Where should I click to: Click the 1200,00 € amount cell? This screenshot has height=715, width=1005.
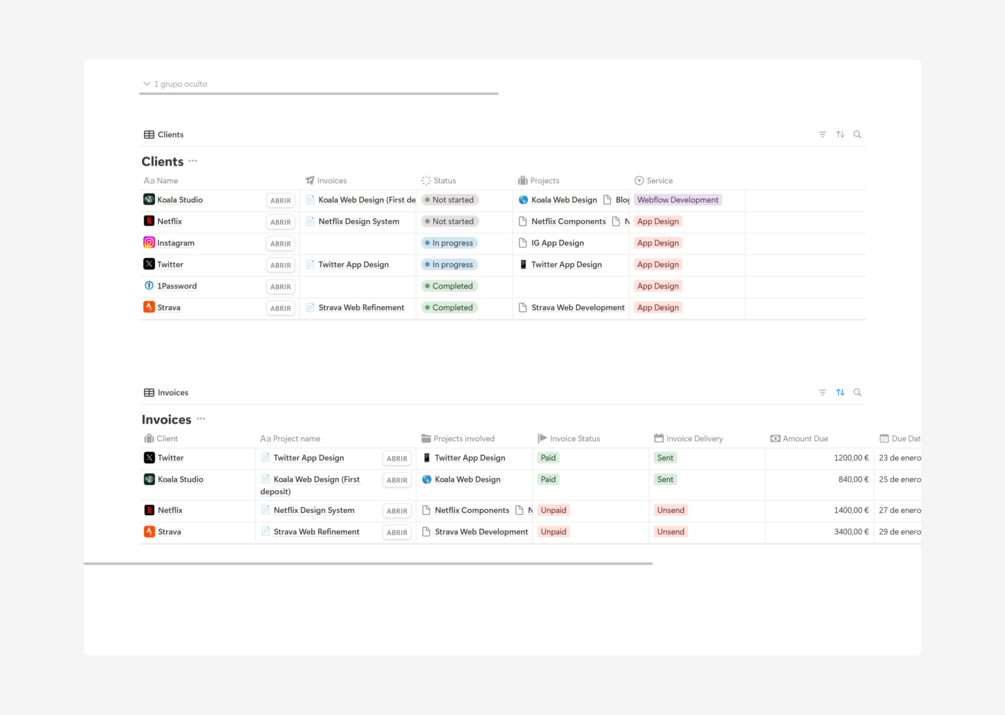tap(819, 458)
